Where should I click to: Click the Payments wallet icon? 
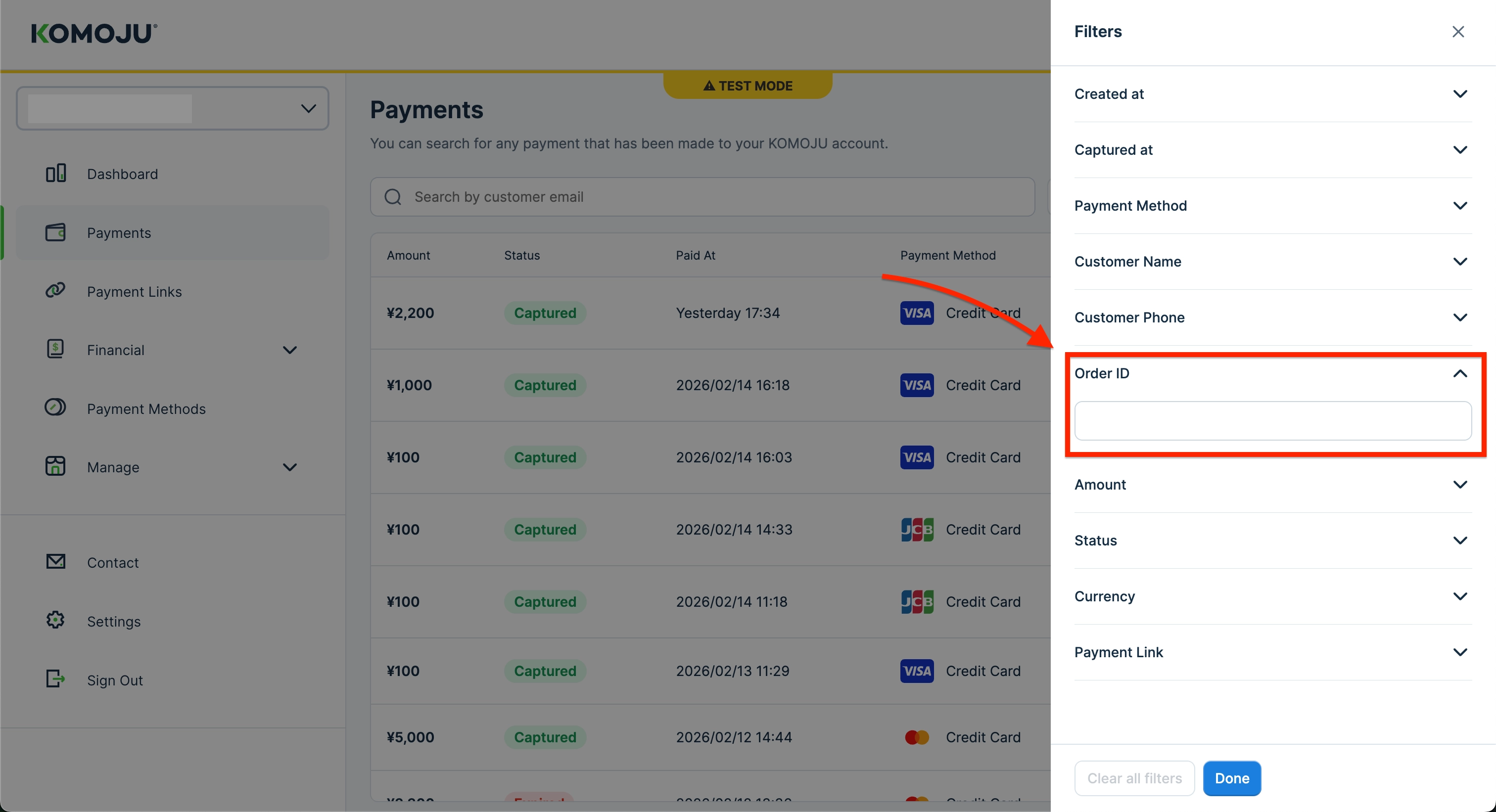click(56, 232)
